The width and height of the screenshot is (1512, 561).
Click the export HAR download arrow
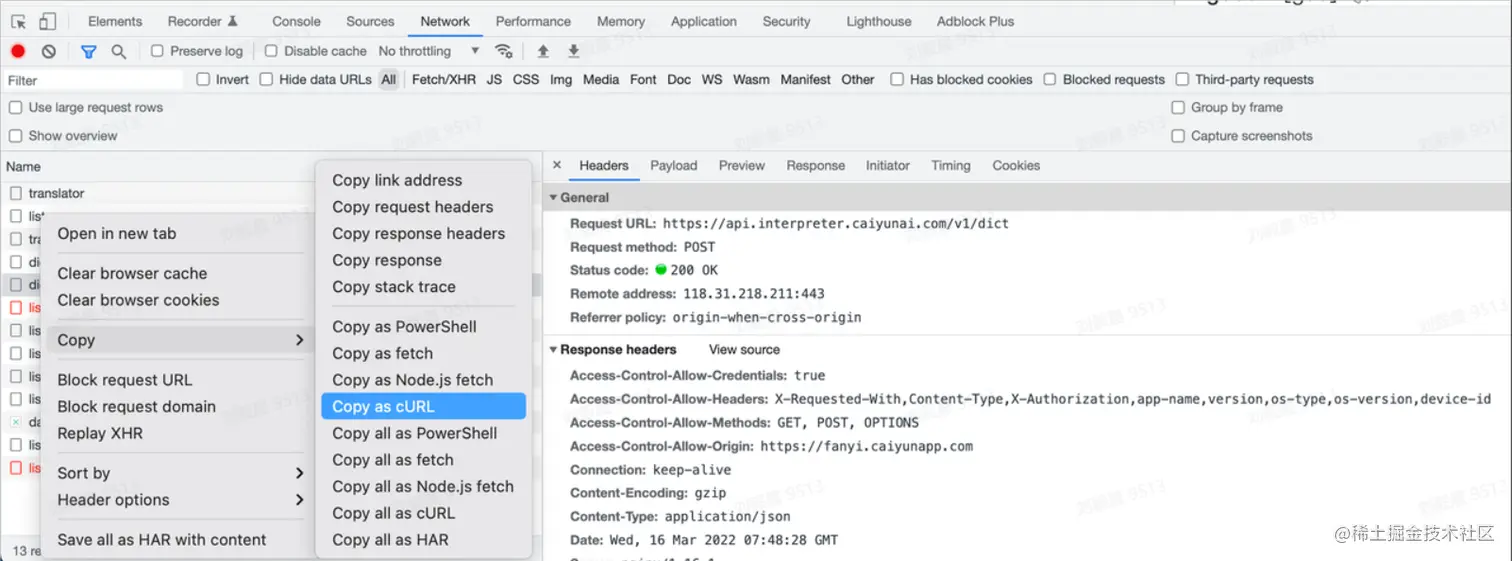pos(573,51)
